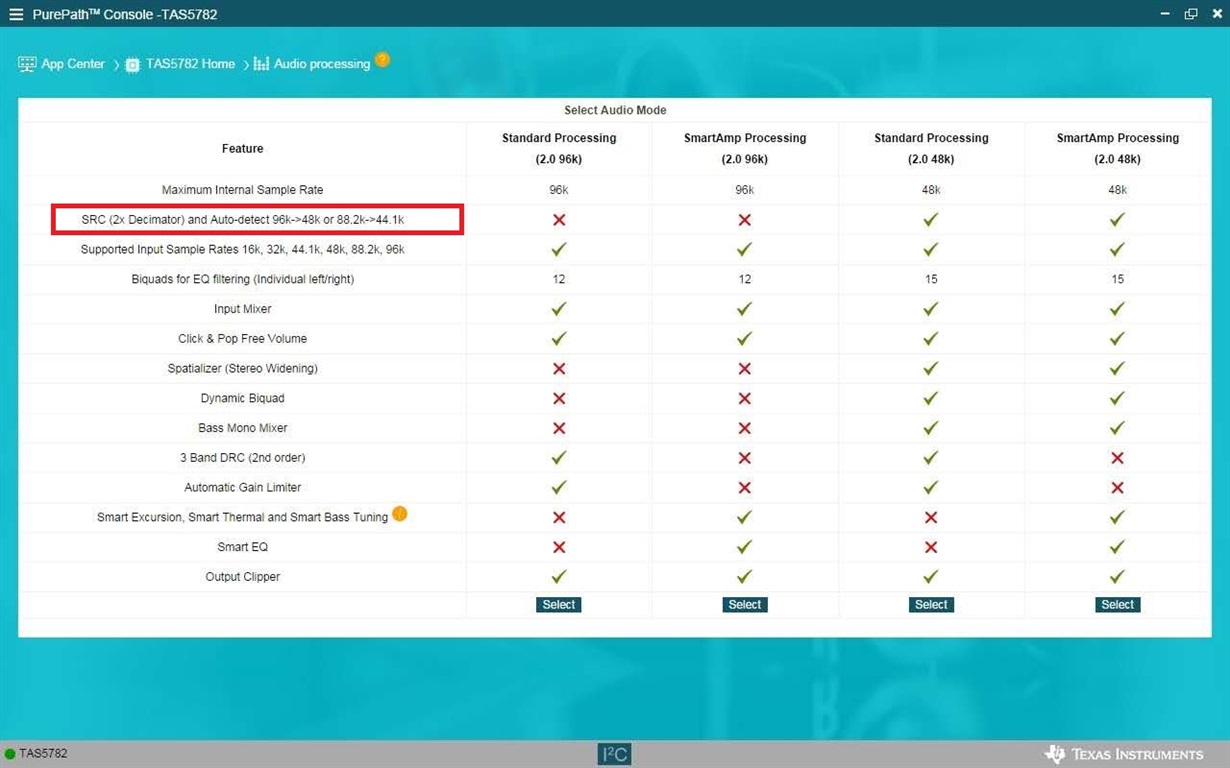Image resolution: width=1230 pixels, height=768 pixels.
Task: Select Standard Processing (2.0 96k) mode
Action: pos(559,604)
